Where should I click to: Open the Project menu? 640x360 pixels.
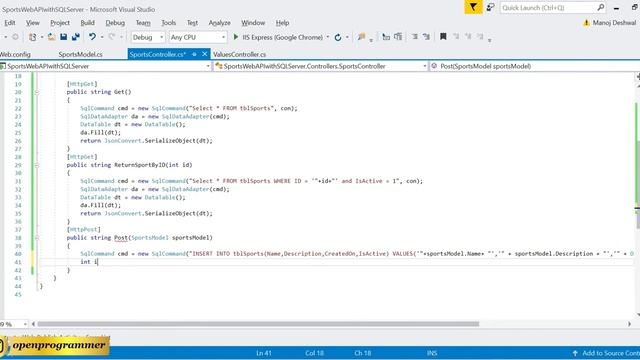tap(60, 23)
